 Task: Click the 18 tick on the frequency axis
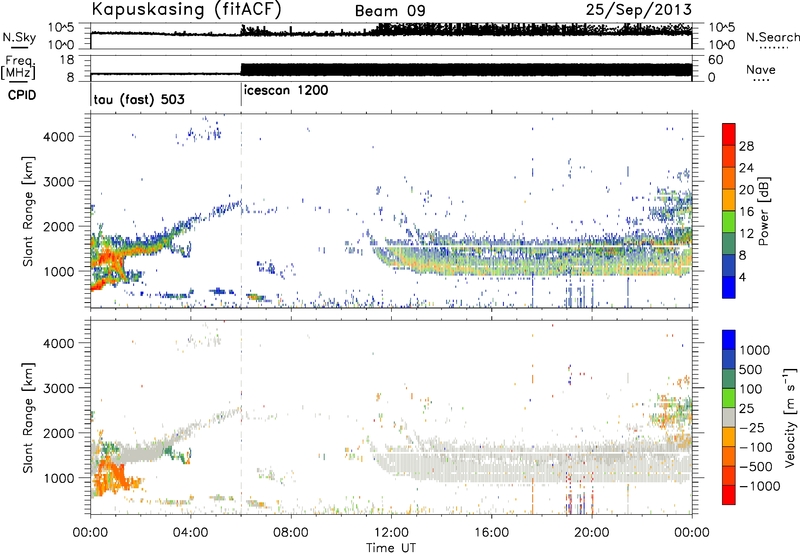[x=67, y=60]
